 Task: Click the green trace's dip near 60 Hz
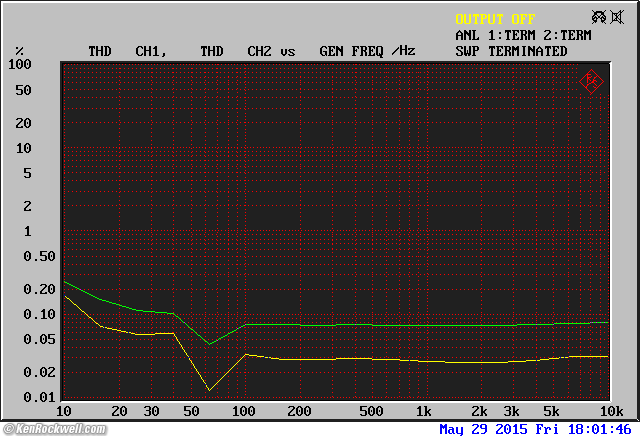pos(209,344)
